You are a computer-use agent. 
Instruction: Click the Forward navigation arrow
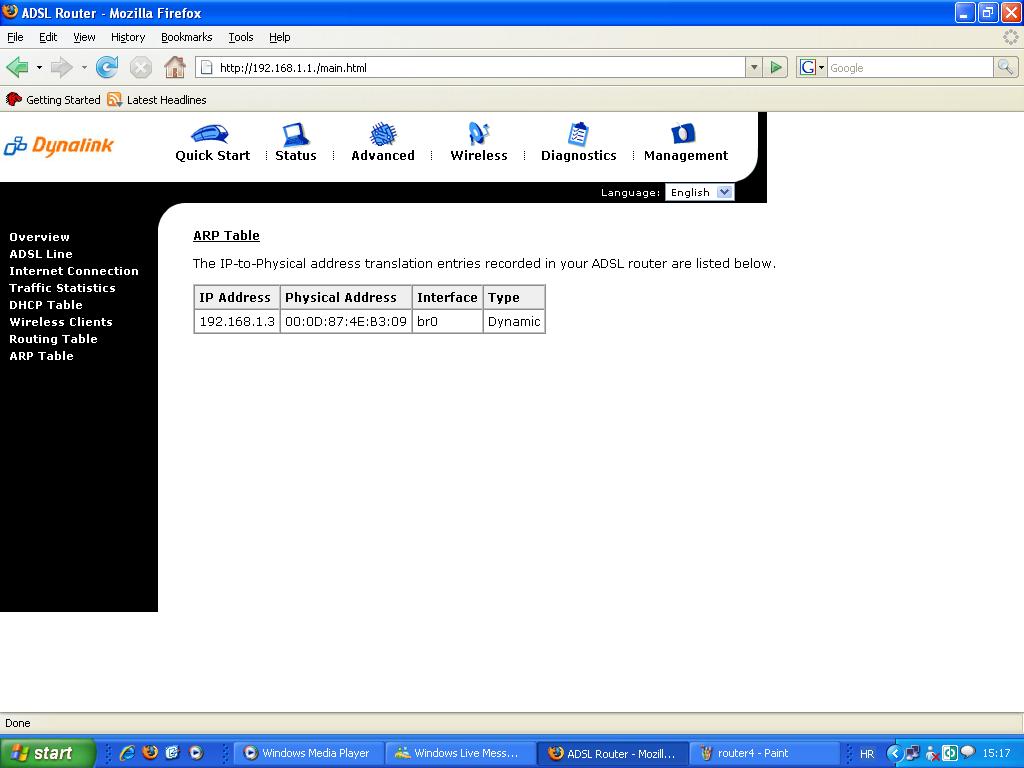[61, 67]
